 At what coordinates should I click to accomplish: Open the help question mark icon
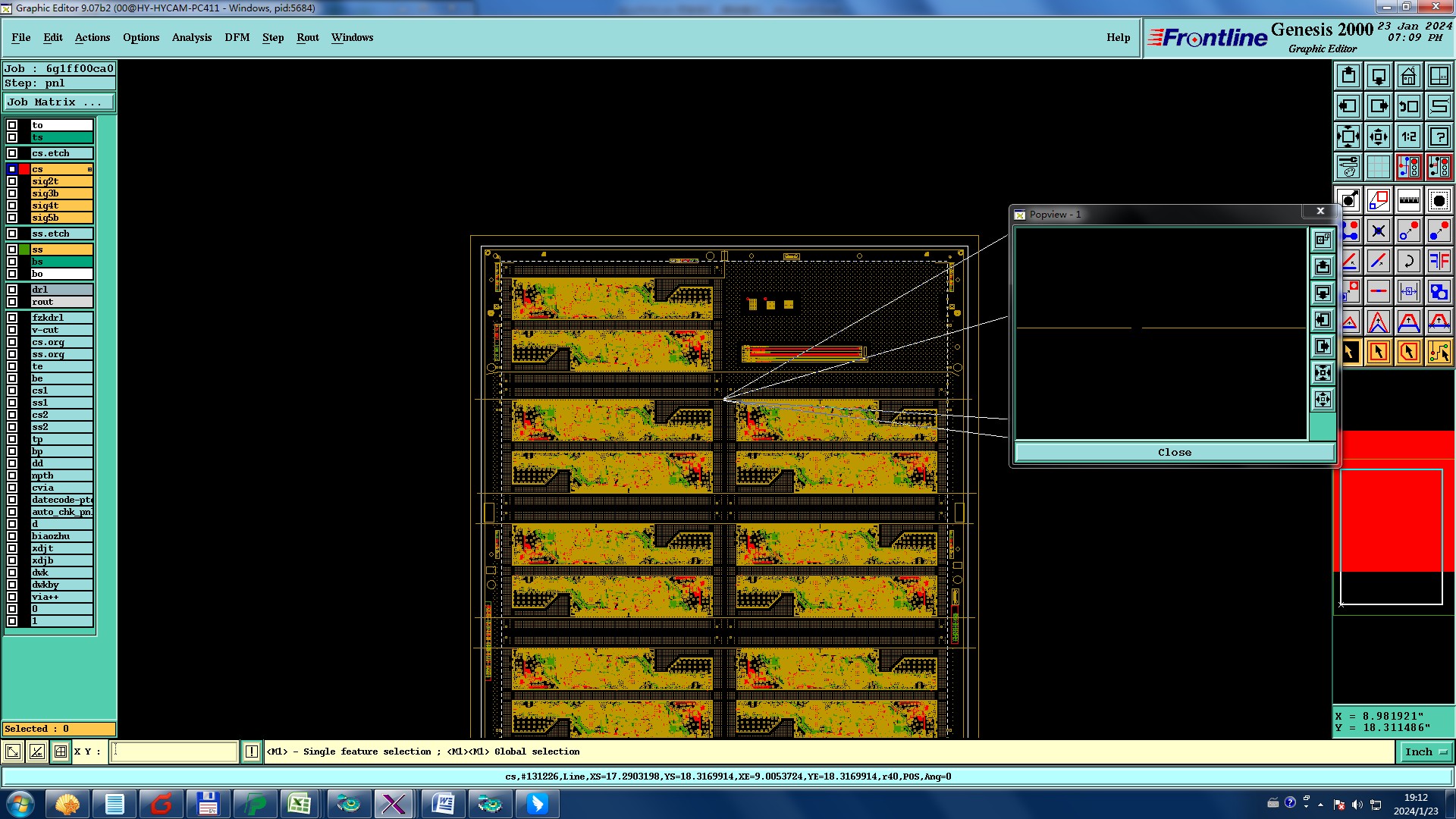1439,136
